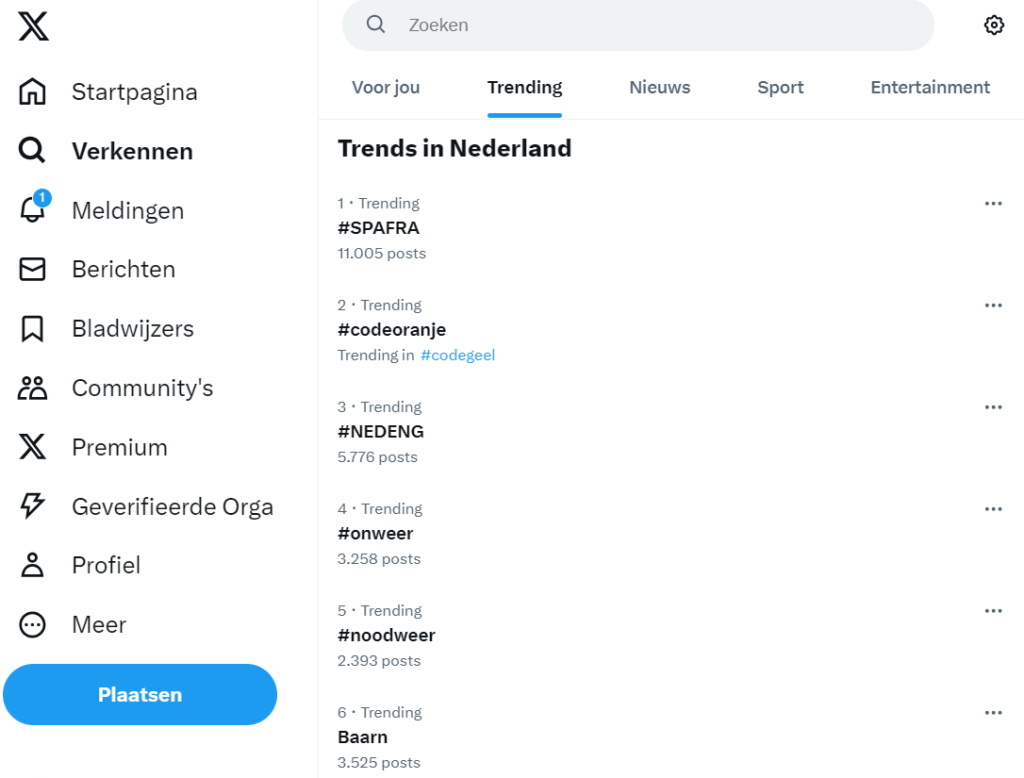The image size is (1024, 778).
Task: Open options menu for Baarn trend
Action: 993,712
